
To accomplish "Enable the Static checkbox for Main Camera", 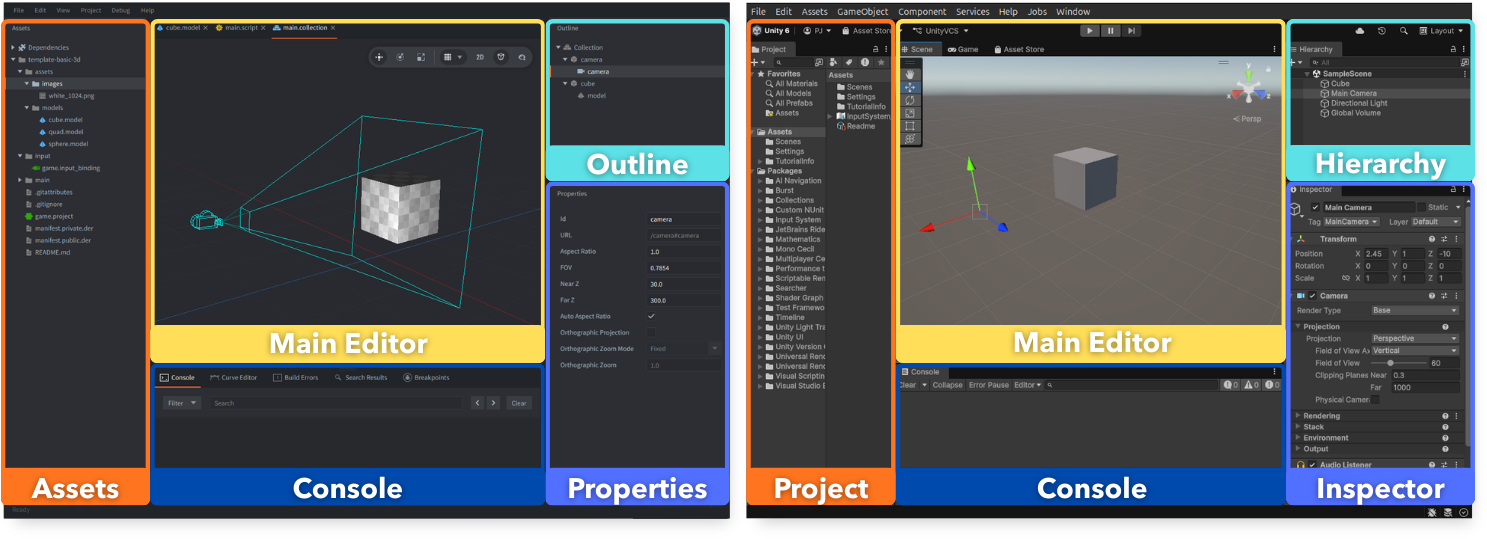I will pyautogui.click(x=1421, y=207).
